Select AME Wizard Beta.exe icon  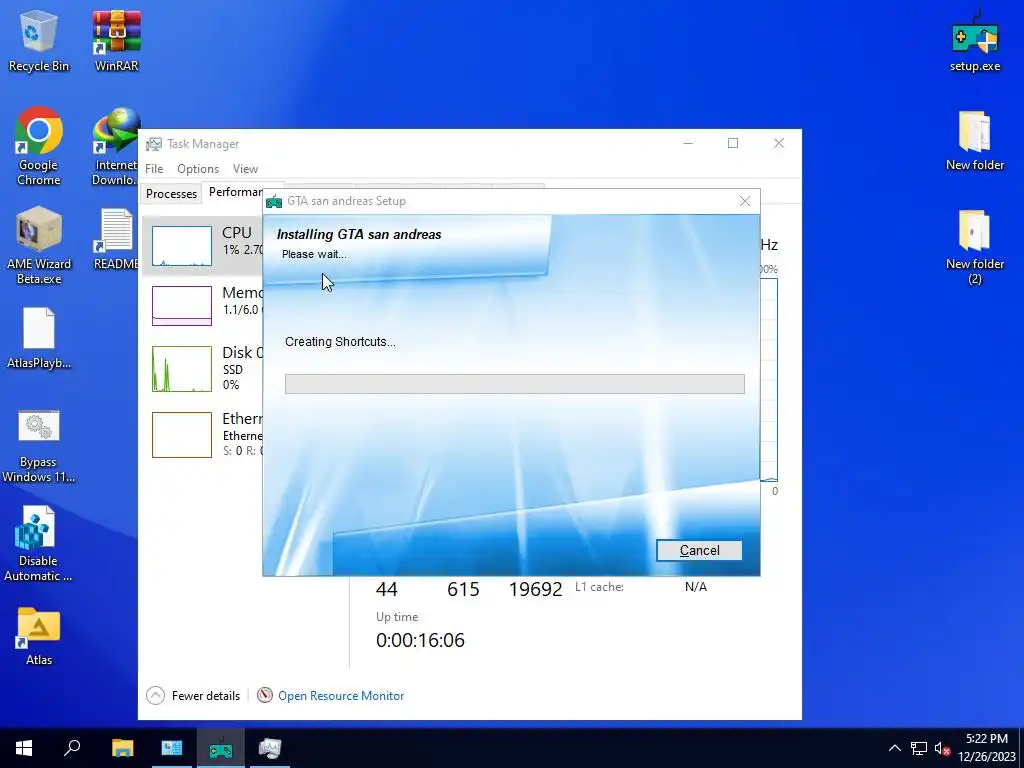click(39, 246)
